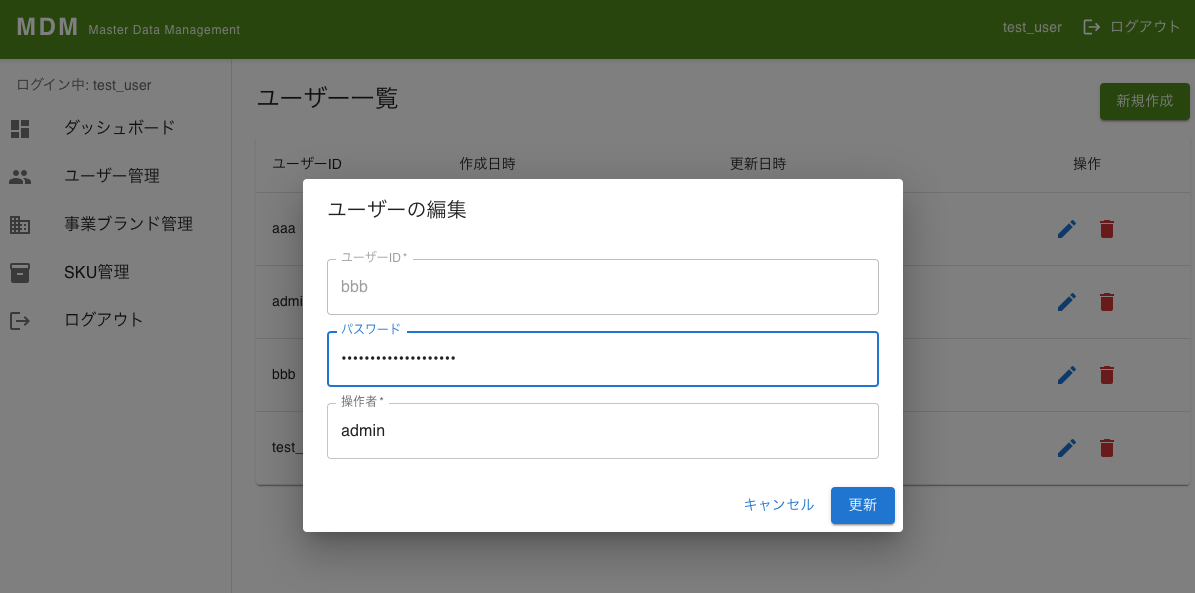Click test_user name in the top header
The width and height of the screenshot is (1195, 593).
(1032, 27)
